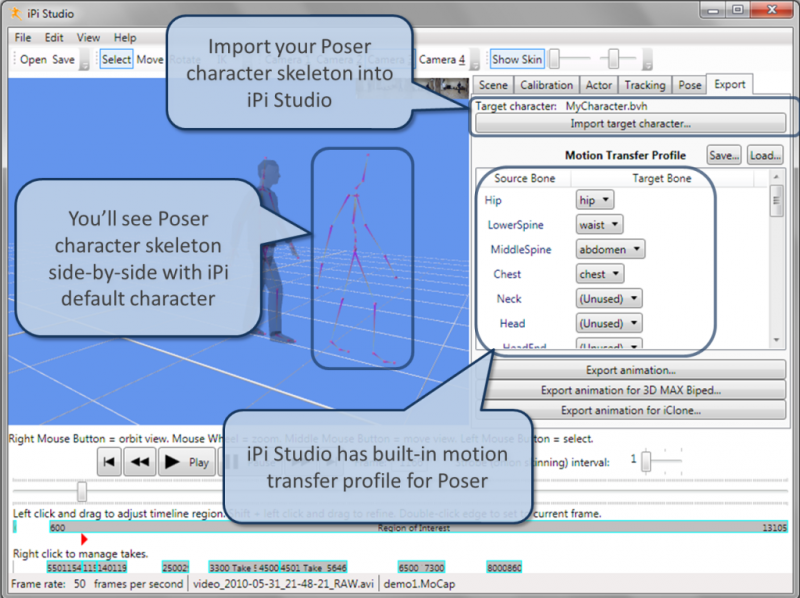Click the Export animation button

(x=631, y=370)
